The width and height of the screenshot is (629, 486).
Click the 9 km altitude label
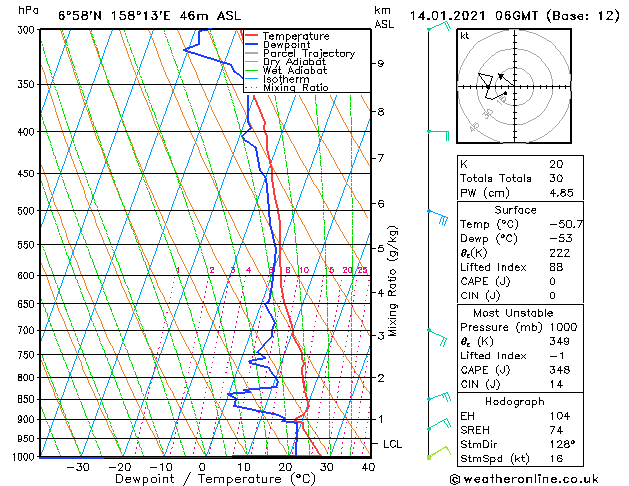coord(380,63)
